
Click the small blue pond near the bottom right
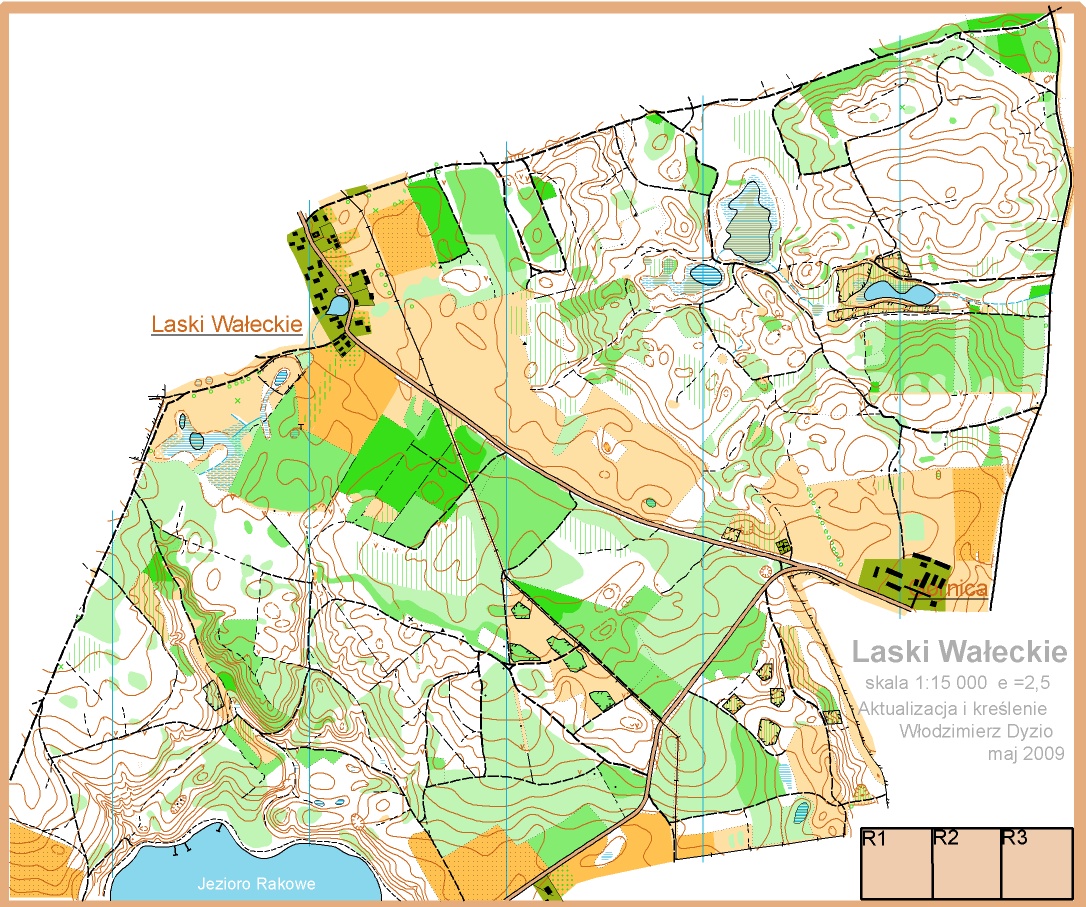pos(801,810)
